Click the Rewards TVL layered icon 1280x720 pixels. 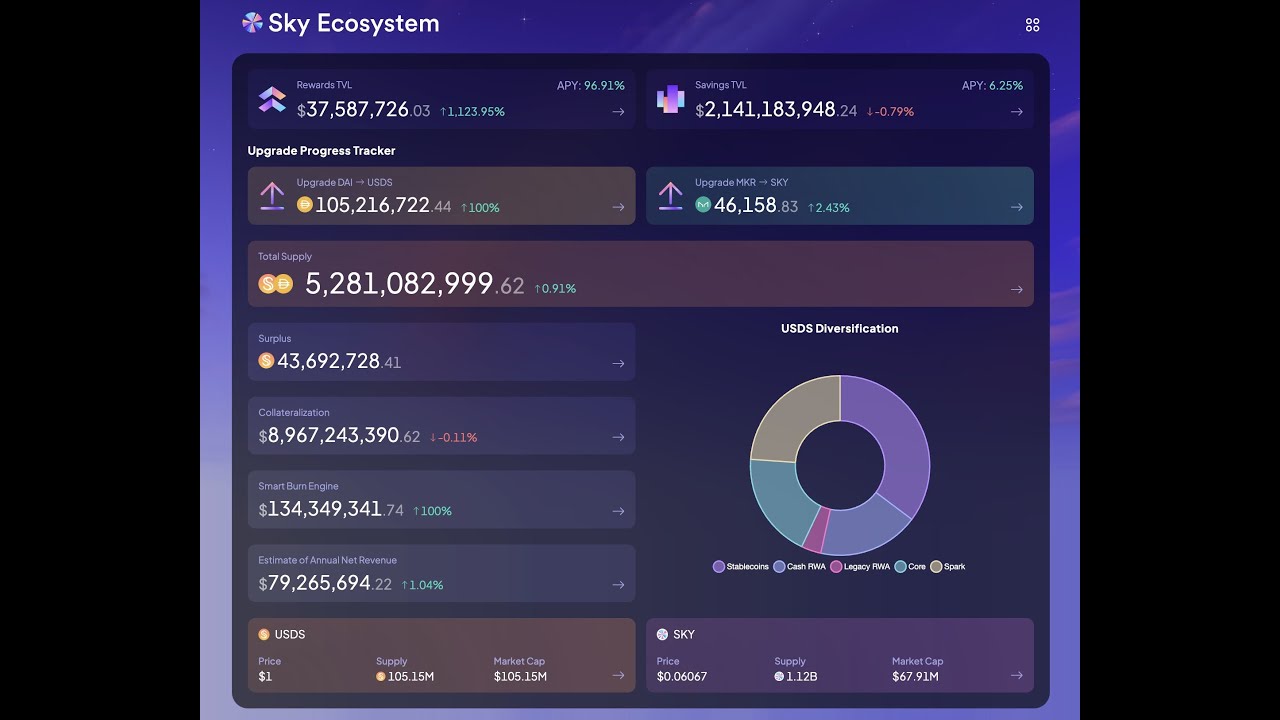point(272,99)
